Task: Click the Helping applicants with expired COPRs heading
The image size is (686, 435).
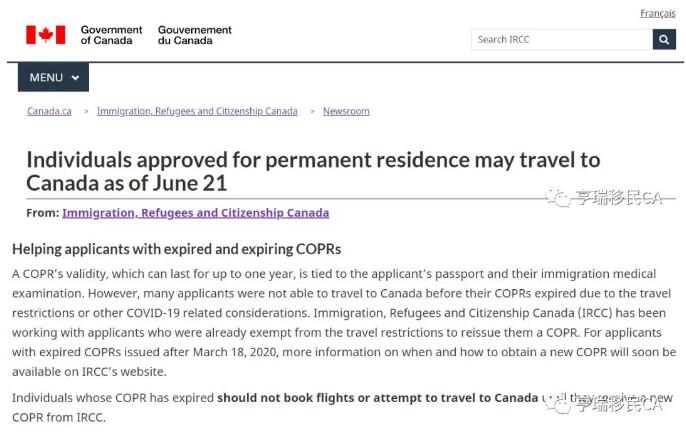Action: 176,249
